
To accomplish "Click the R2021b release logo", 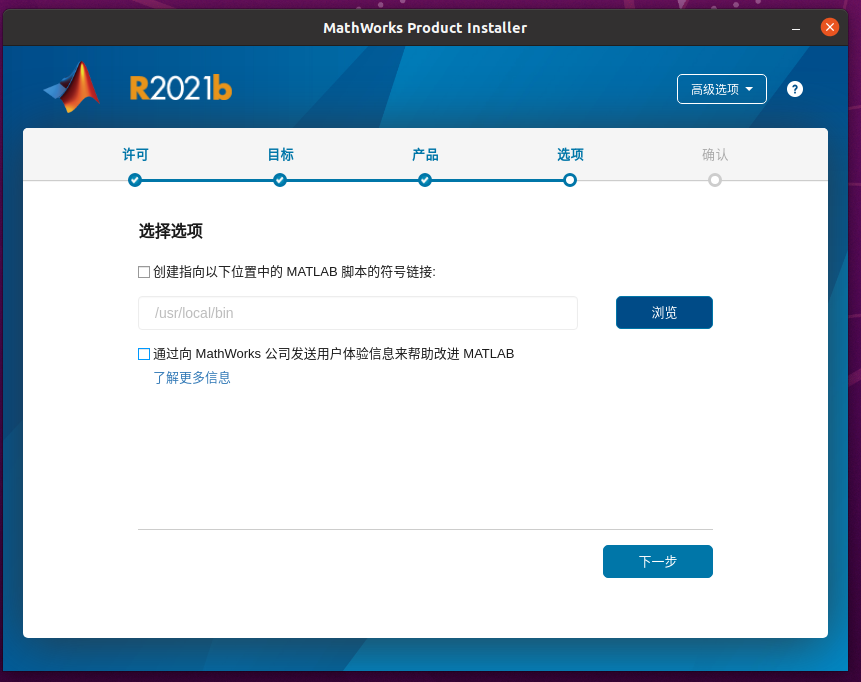I will click(x=181, y=88).
